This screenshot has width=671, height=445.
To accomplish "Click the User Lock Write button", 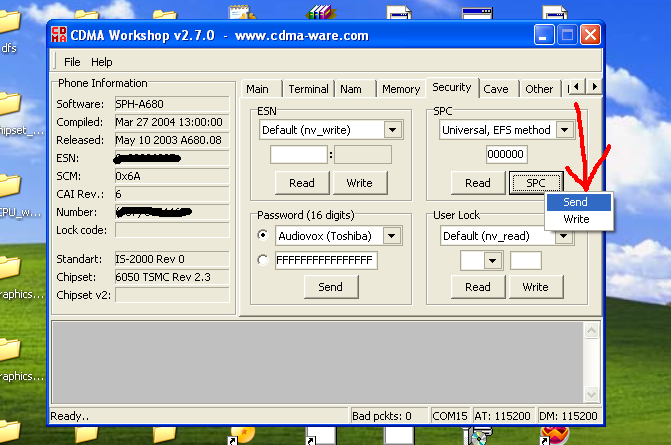I will 535,287.
